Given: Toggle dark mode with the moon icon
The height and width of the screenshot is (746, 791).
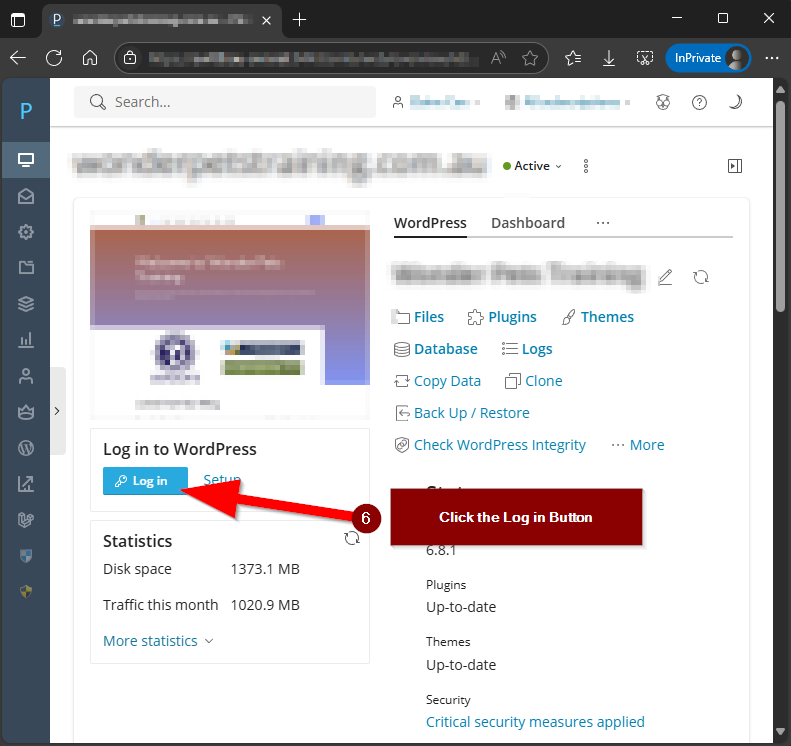Looking at the screenshot, I should [x=735, y=102].
